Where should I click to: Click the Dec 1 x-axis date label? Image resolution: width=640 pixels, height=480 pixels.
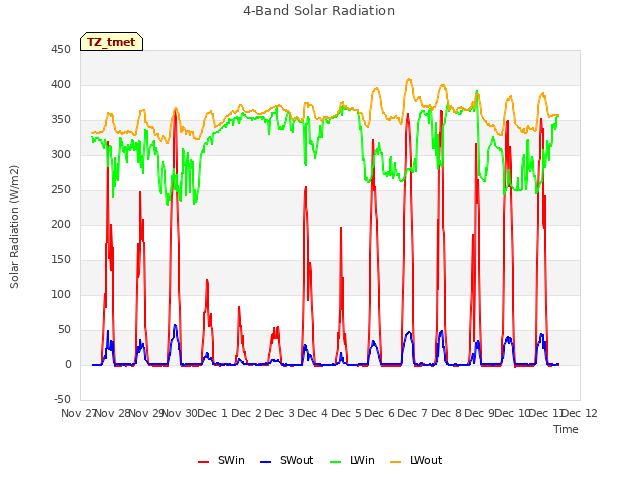(x=213, y=413)
